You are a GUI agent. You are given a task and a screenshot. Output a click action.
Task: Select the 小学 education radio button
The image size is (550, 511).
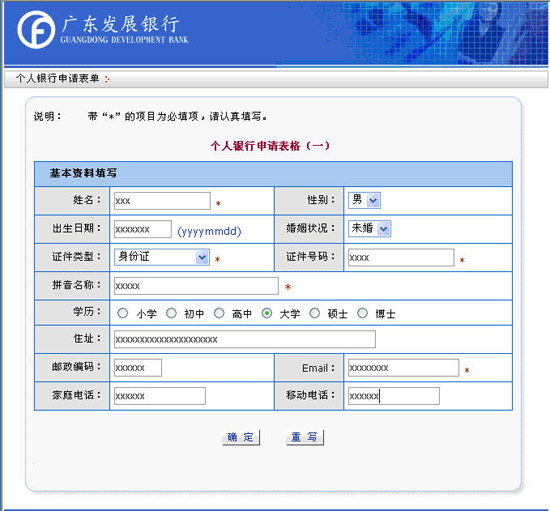click(122, 313)
